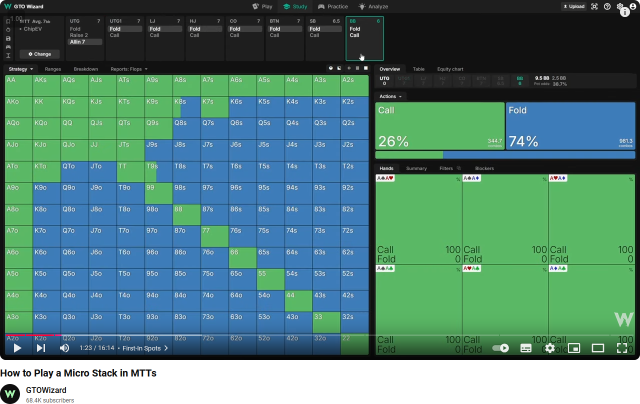
Task: Click the A5o cell in the matrix
Action: point(19,279)
